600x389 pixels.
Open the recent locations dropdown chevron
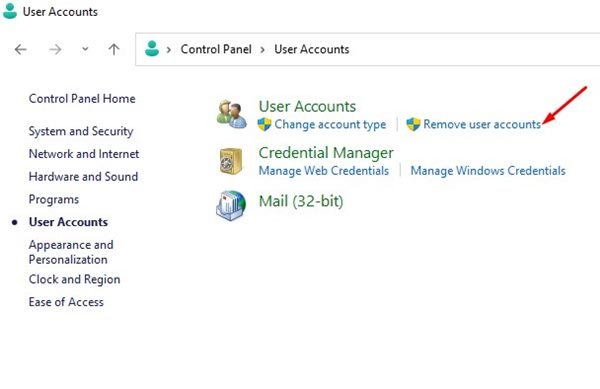[85, 49]
